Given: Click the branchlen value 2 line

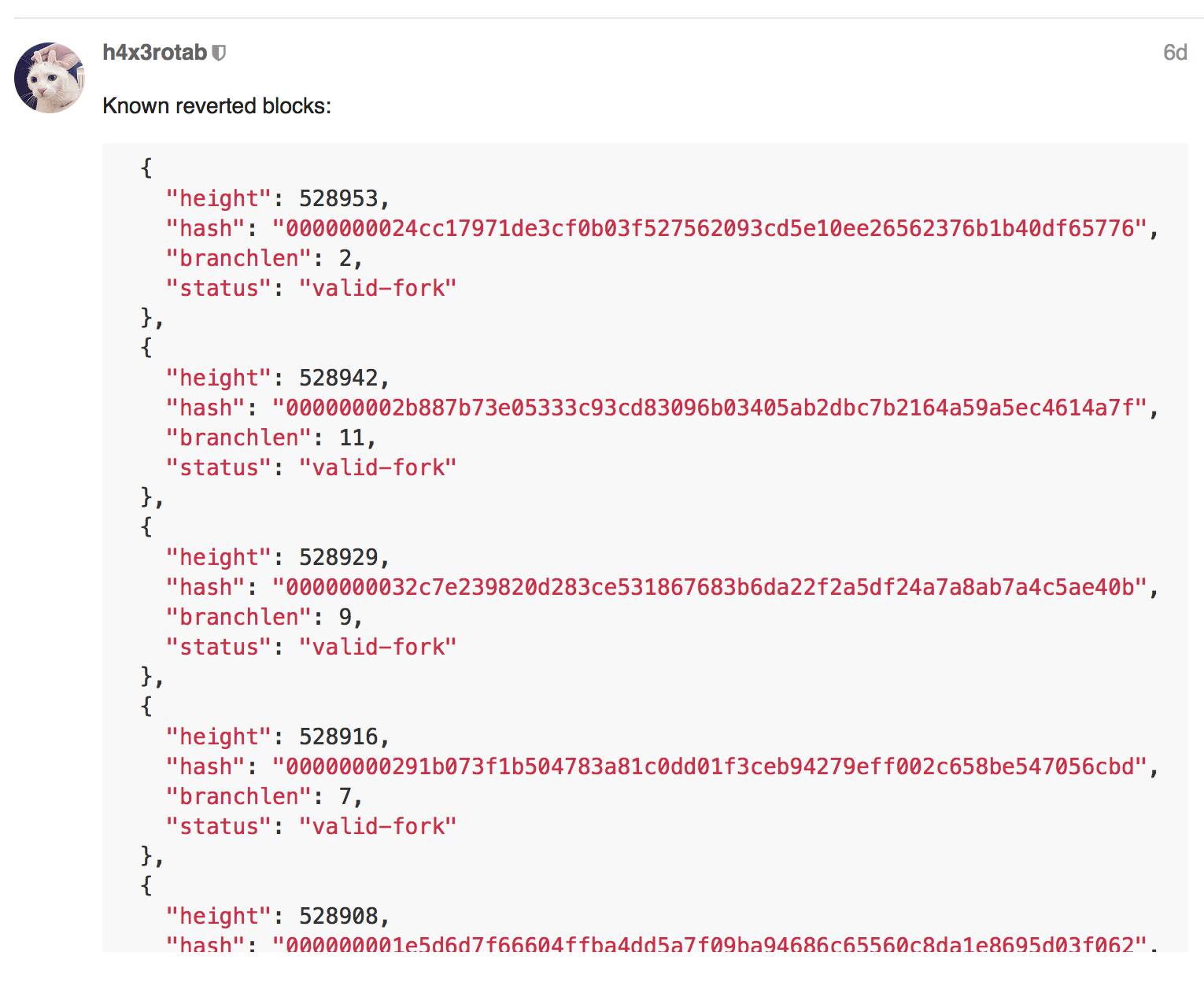Looking at the screenshot, I should pos(264,258).
